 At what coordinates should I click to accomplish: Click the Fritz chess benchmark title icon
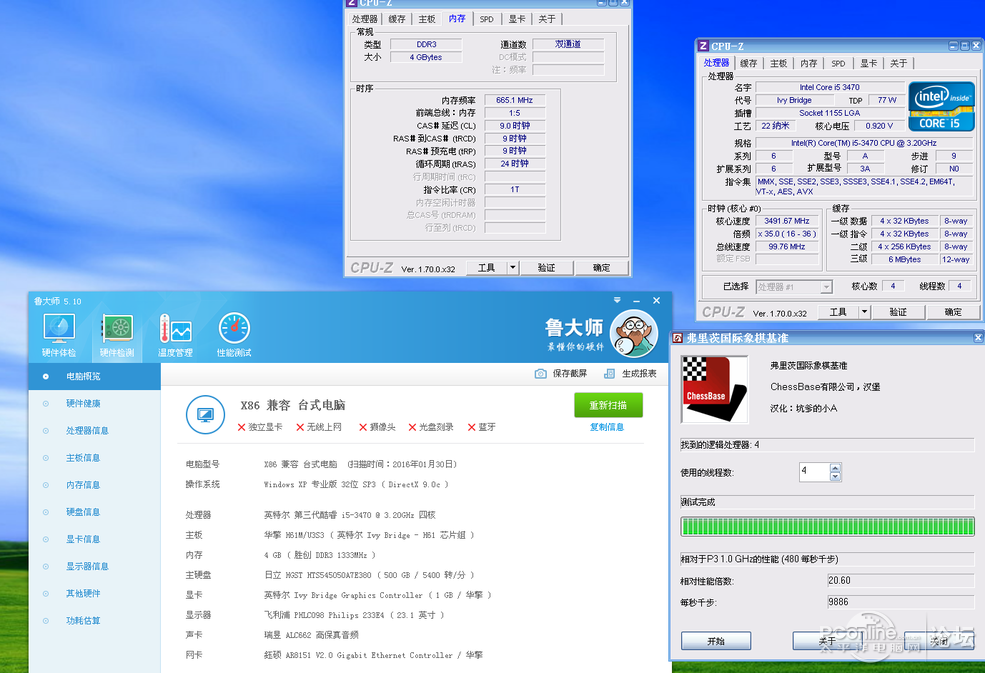(678, 338)
